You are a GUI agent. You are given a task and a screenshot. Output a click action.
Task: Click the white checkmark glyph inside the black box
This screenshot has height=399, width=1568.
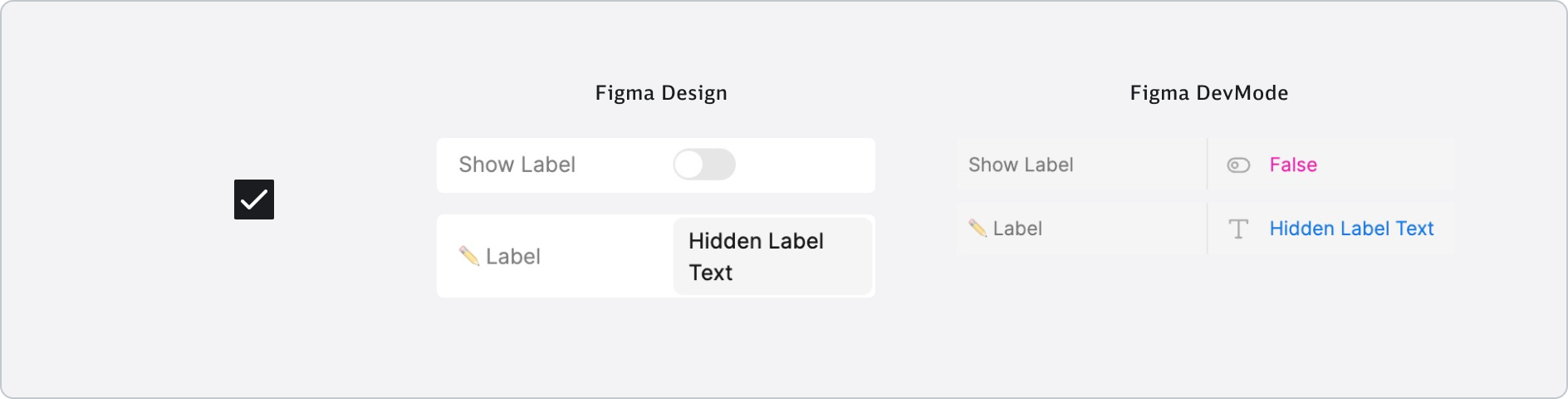click(x=254, y=199)
